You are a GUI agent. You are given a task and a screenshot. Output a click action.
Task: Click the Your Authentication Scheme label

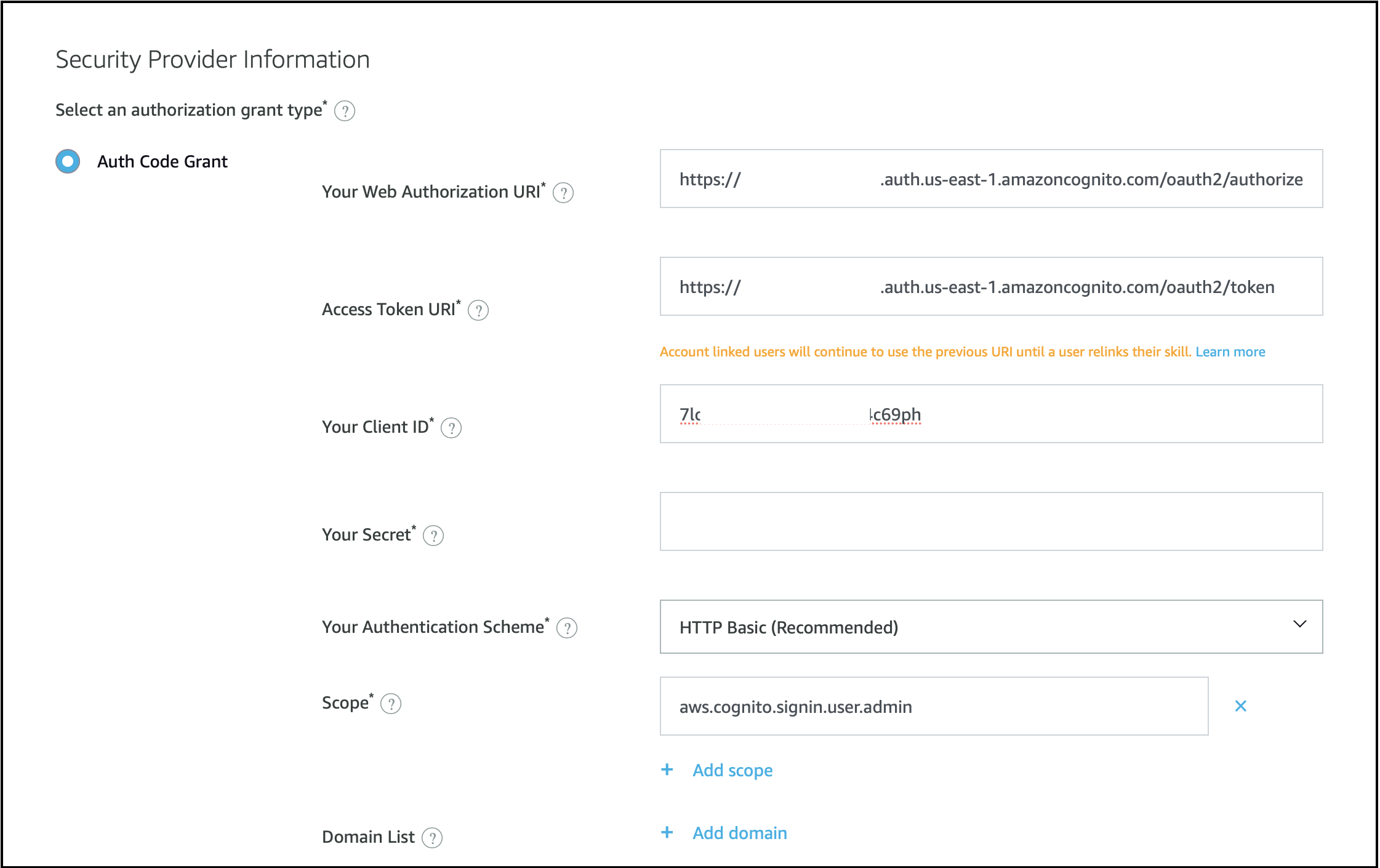[435, 627]
